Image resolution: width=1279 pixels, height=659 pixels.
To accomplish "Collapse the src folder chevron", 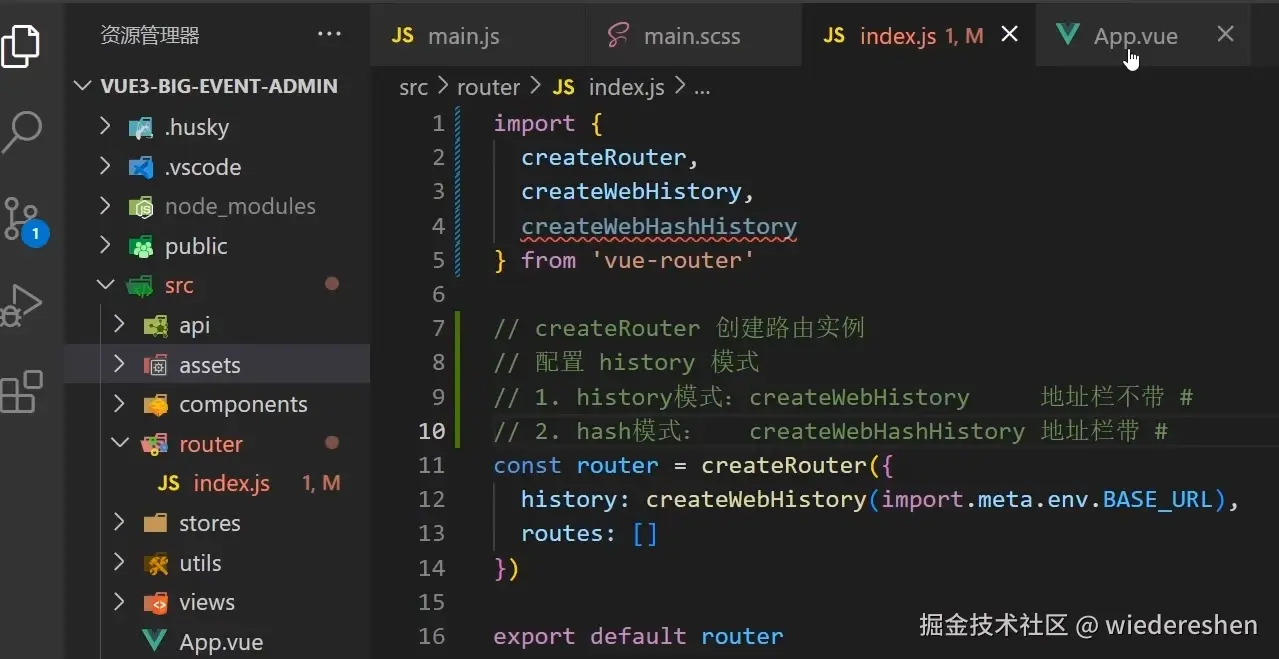I will click(105, 286).
